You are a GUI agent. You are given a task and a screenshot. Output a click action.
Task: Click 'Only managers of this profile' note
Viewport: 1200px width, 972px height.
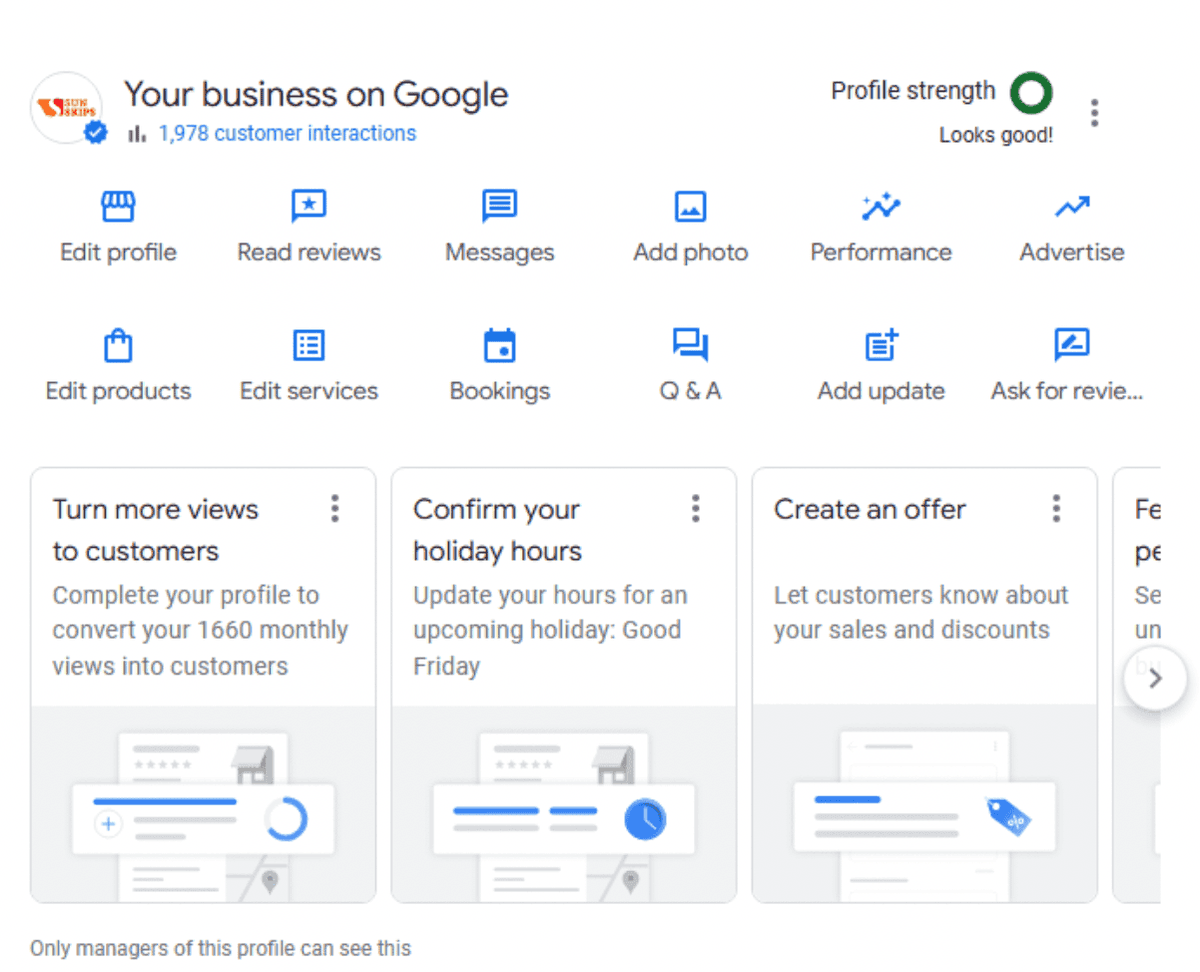click(x=220, y=948)
